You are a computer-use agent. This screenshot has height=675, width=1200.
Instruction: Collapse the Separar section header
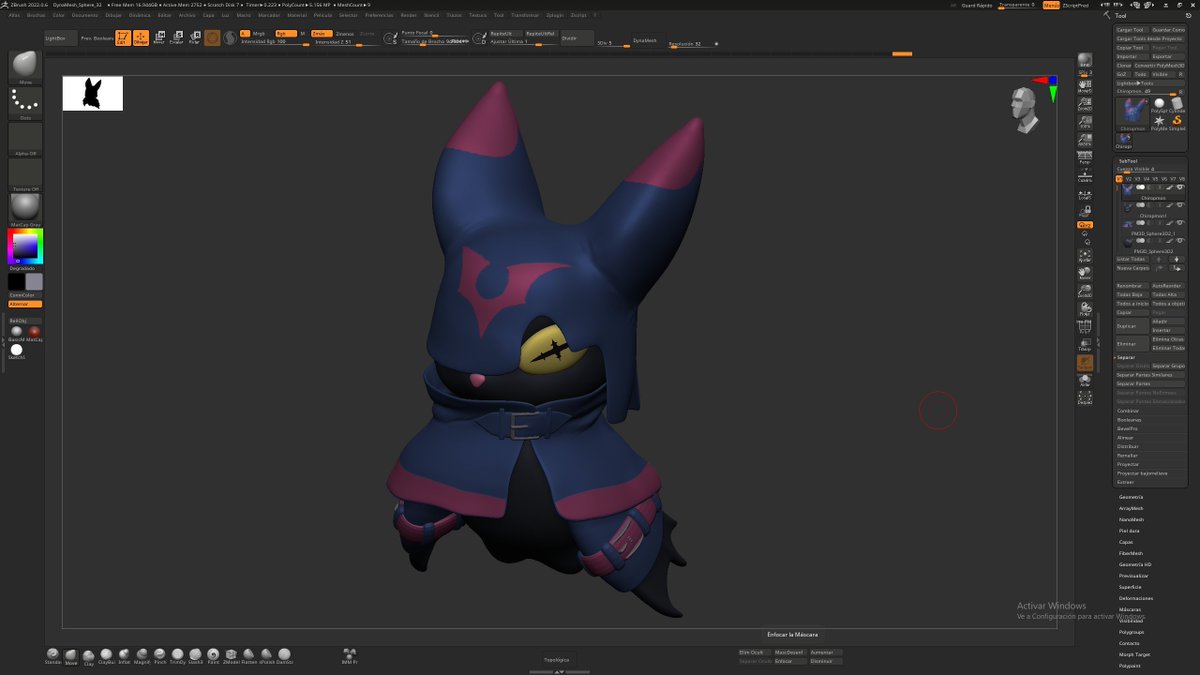(1126, 357)
